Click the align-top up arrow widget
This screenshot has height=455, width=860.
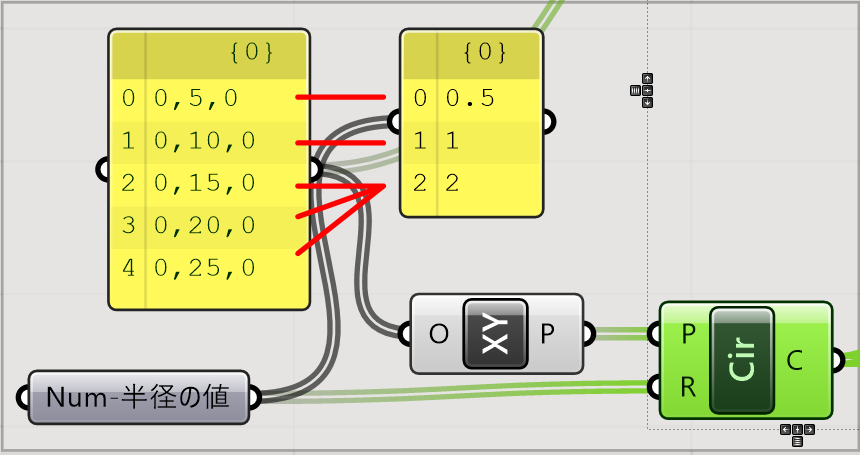coord(647,78)
